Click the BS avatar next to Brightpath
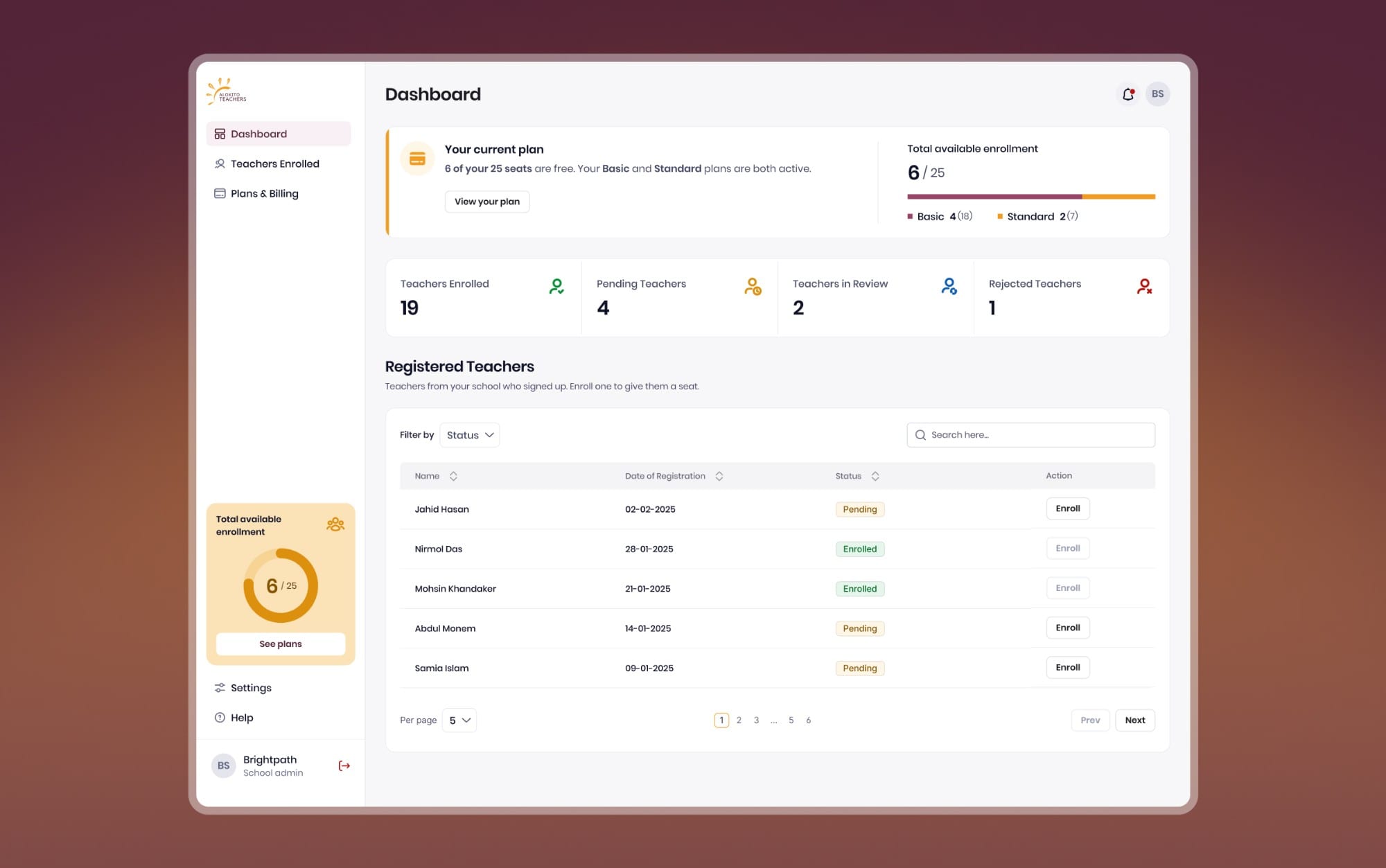Image resolution: width=1386 pixels, height=868 pixels. [223, 765]
